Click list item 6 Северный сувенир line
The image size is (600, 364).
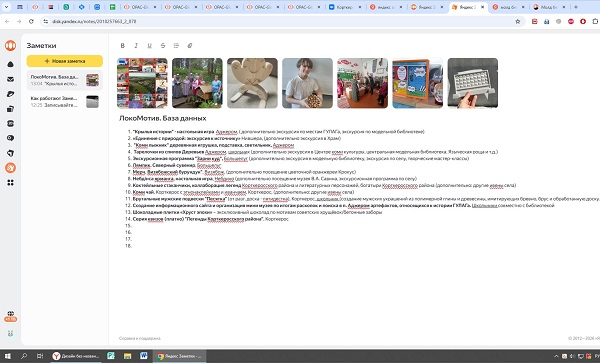[x=177, y=165]
